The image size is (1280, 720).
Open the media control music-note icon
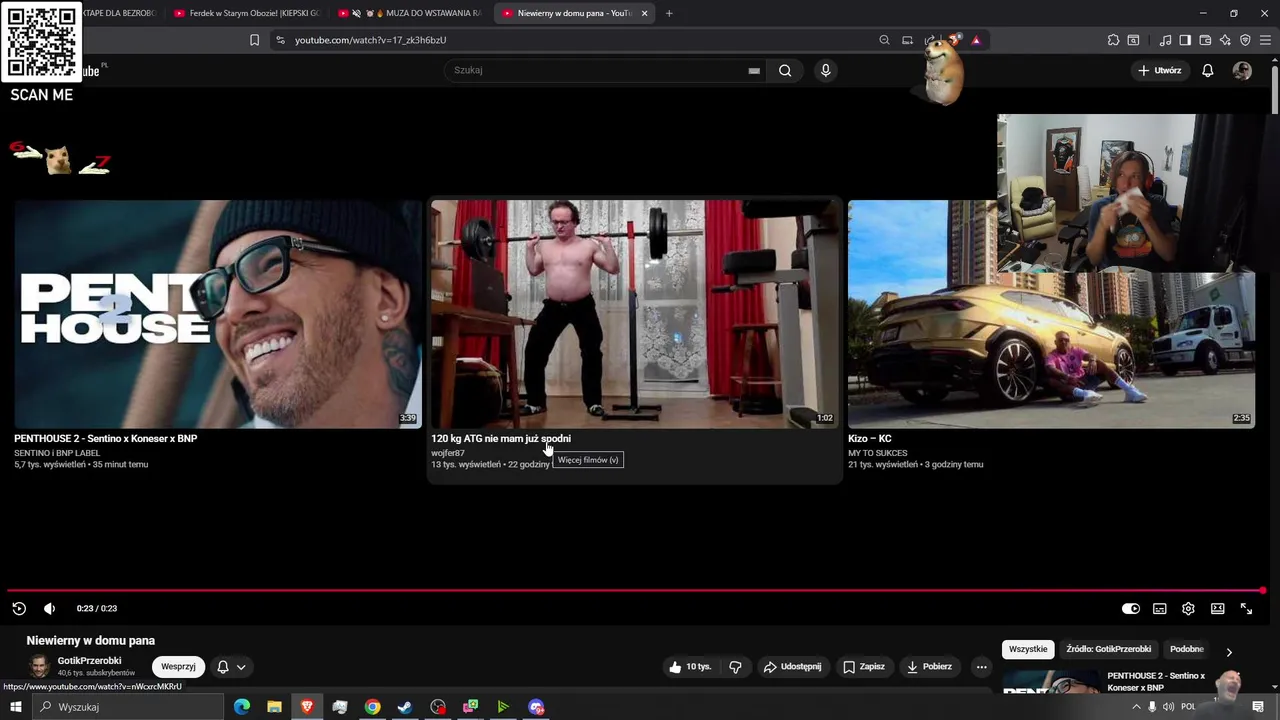point(1165,40)
